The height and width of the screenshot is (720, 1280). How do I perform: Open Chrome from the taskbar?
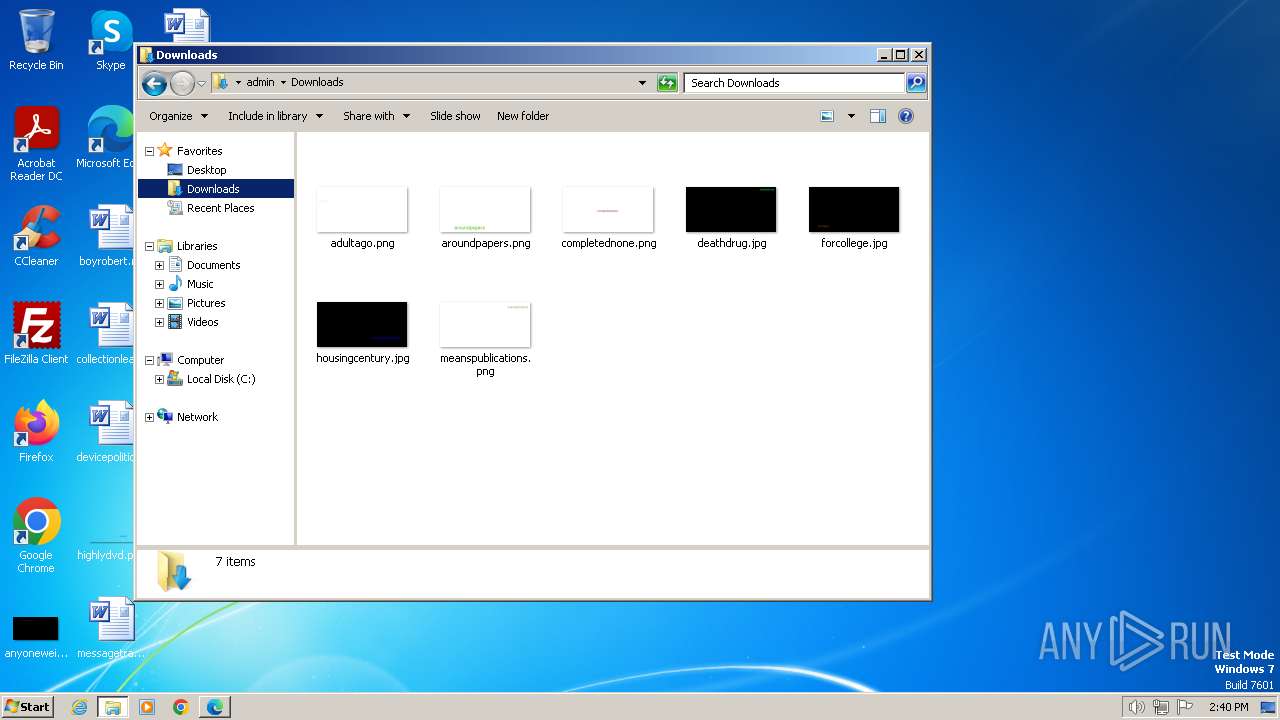pos(181,707)
